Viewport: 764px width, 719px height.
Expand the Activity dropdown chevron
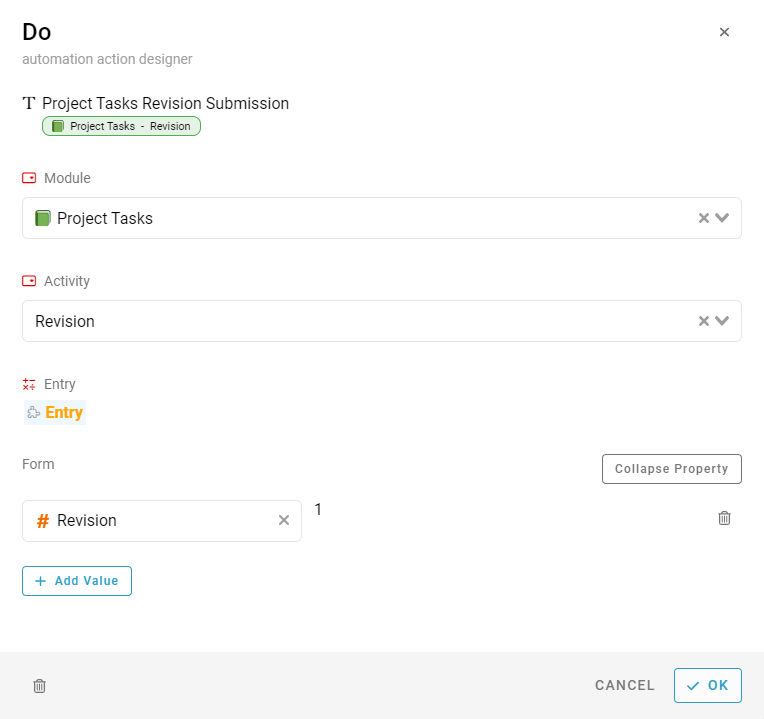click(x=722, y=321)
